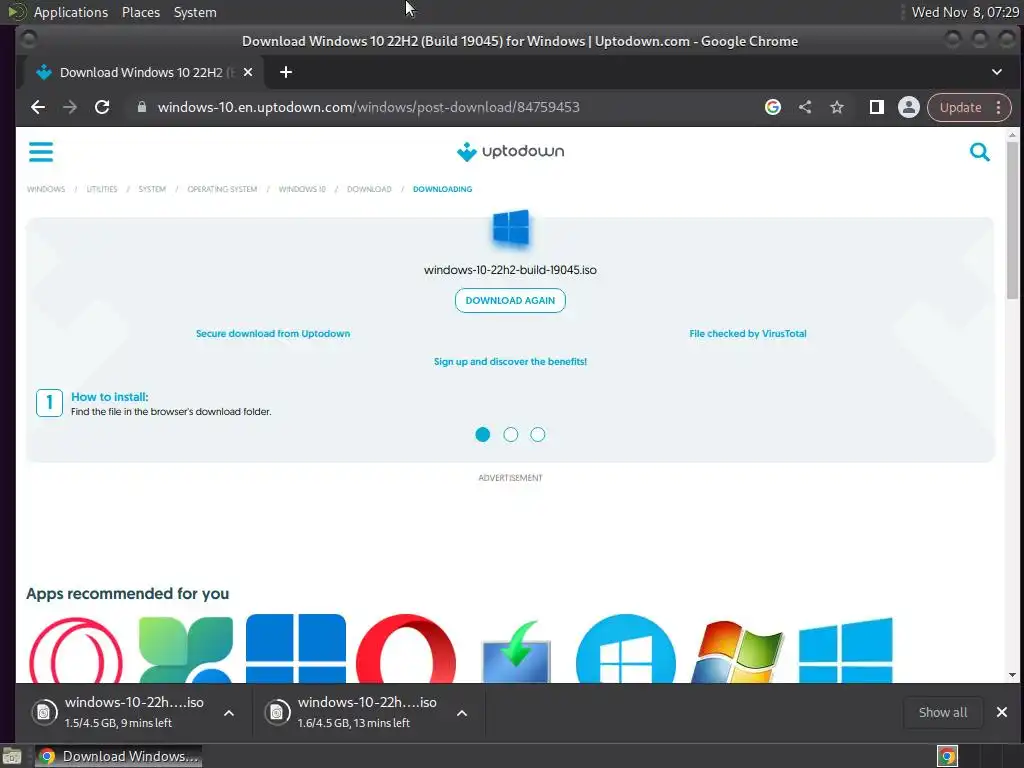The width and height of the screenshot is (1024, 768).
Task: Click the UTILITIES breadcrumb
Action: (x=102, y=189)
